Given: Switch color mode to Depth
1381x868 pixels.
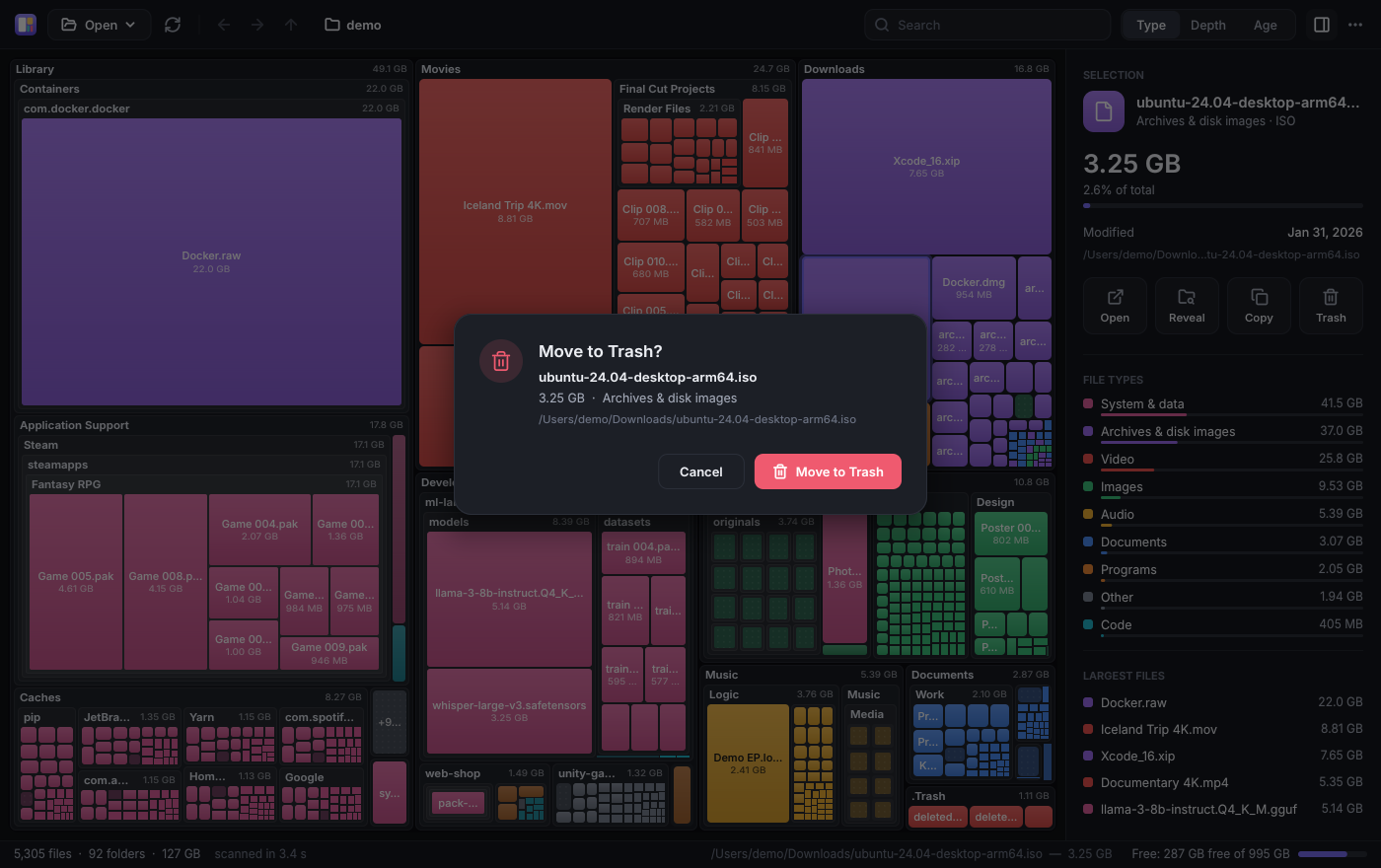Looking at the screenshot, I should pyautogui.click(x=1208, y=25).
